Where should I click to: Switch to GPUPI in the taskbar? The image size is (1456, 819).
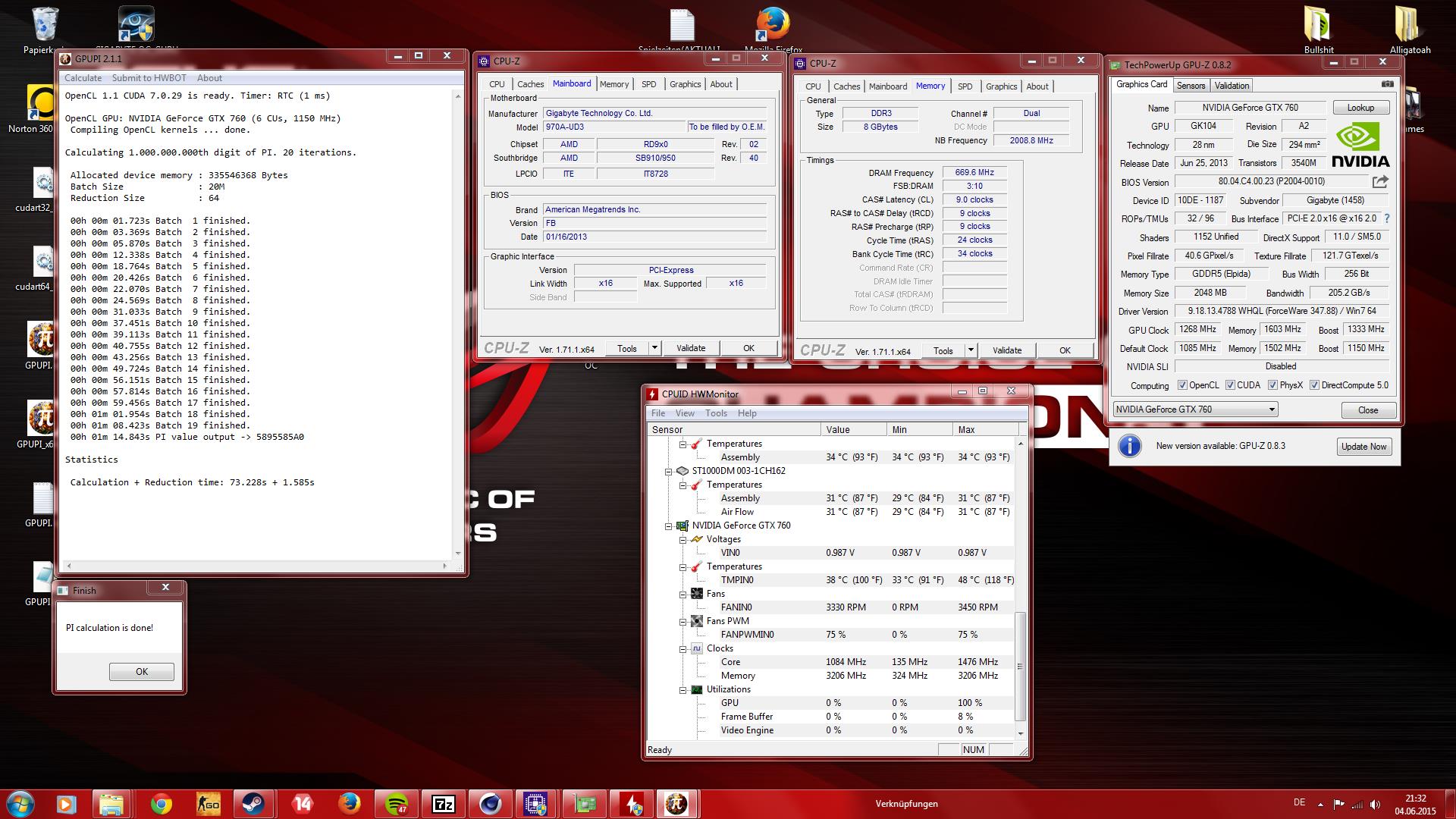pyautogui.click(x=676, y=804)
